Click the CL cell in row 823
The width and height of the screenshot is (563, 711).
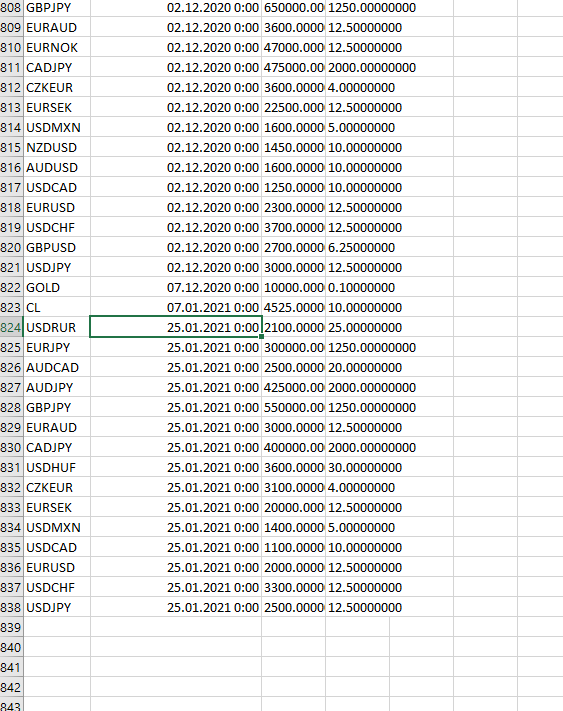[x=57, y=307]
